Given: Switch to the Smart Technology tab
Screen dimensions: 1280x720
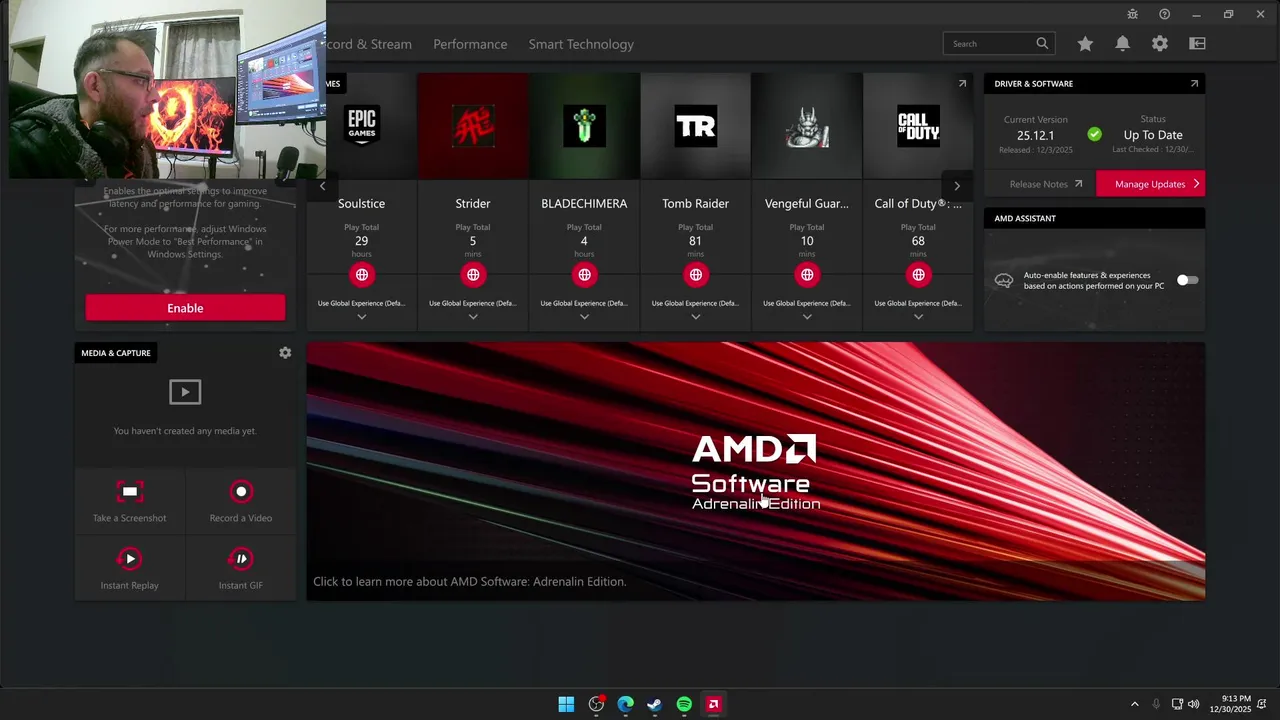Looking at the screenshot, I should [581, 44].
